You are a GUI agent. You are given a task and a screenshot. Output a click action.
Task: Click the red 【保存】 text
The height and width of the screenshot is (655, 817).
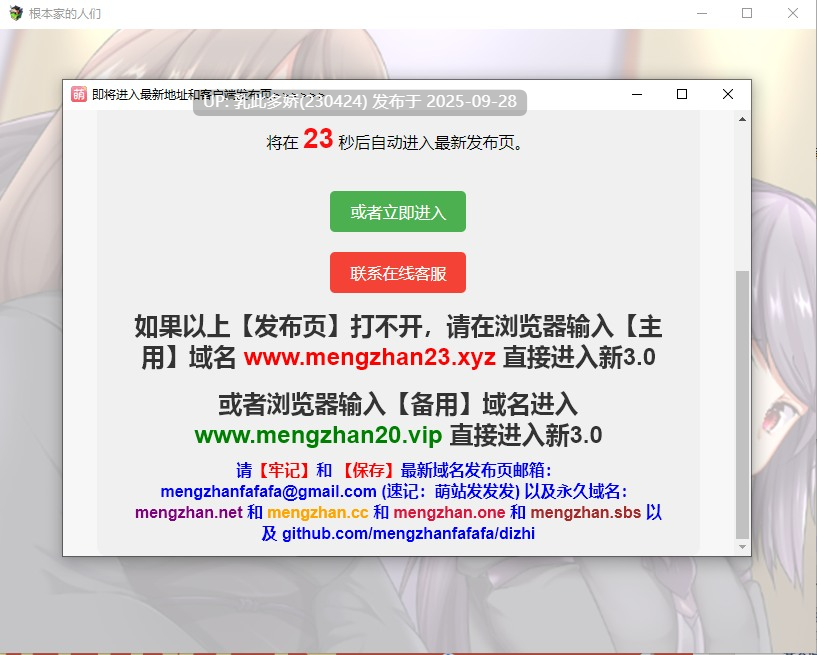point(367,471)
